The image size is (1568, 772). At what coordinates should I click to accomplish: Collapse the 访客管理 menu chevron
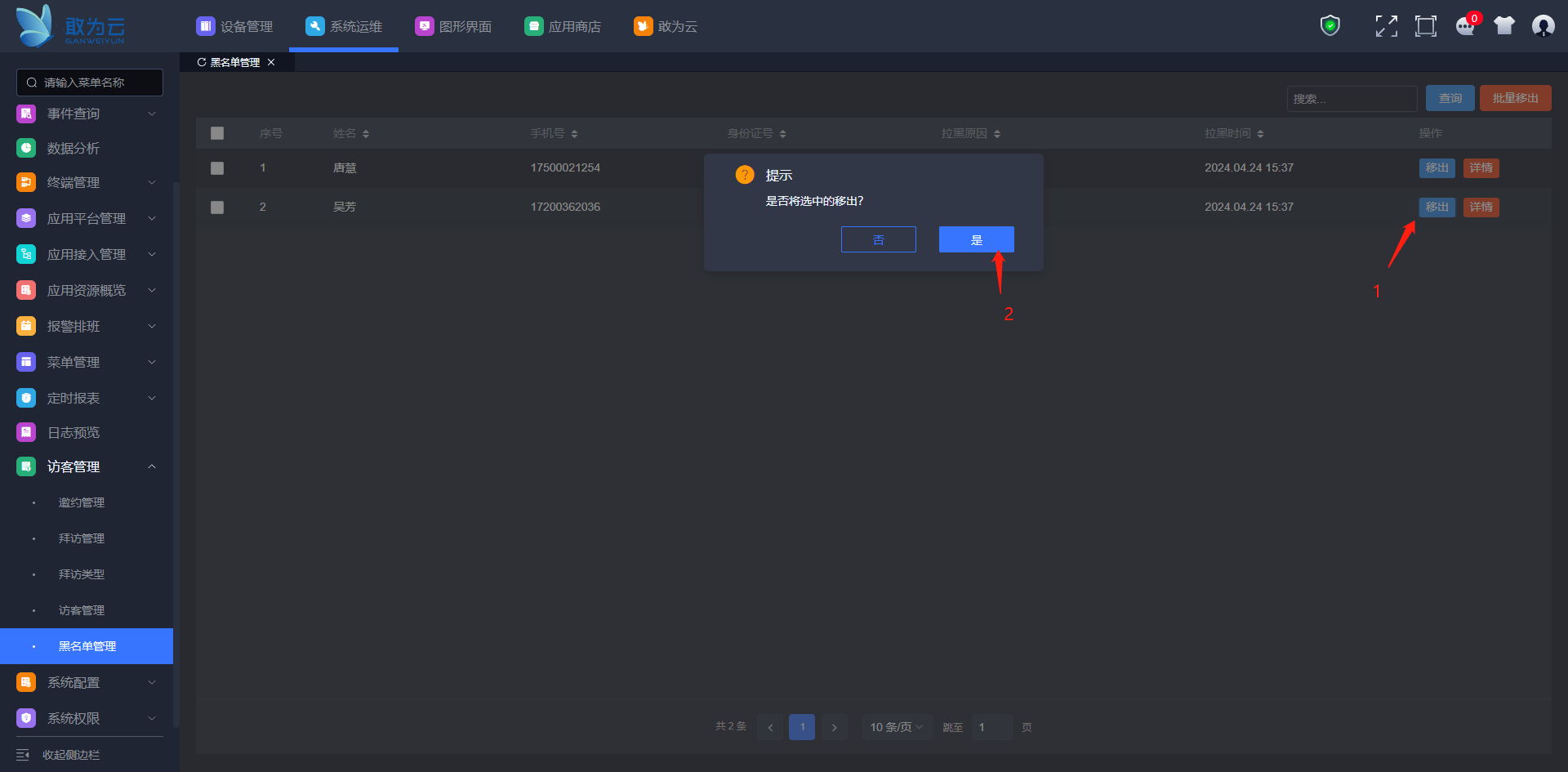click(152, 466)
